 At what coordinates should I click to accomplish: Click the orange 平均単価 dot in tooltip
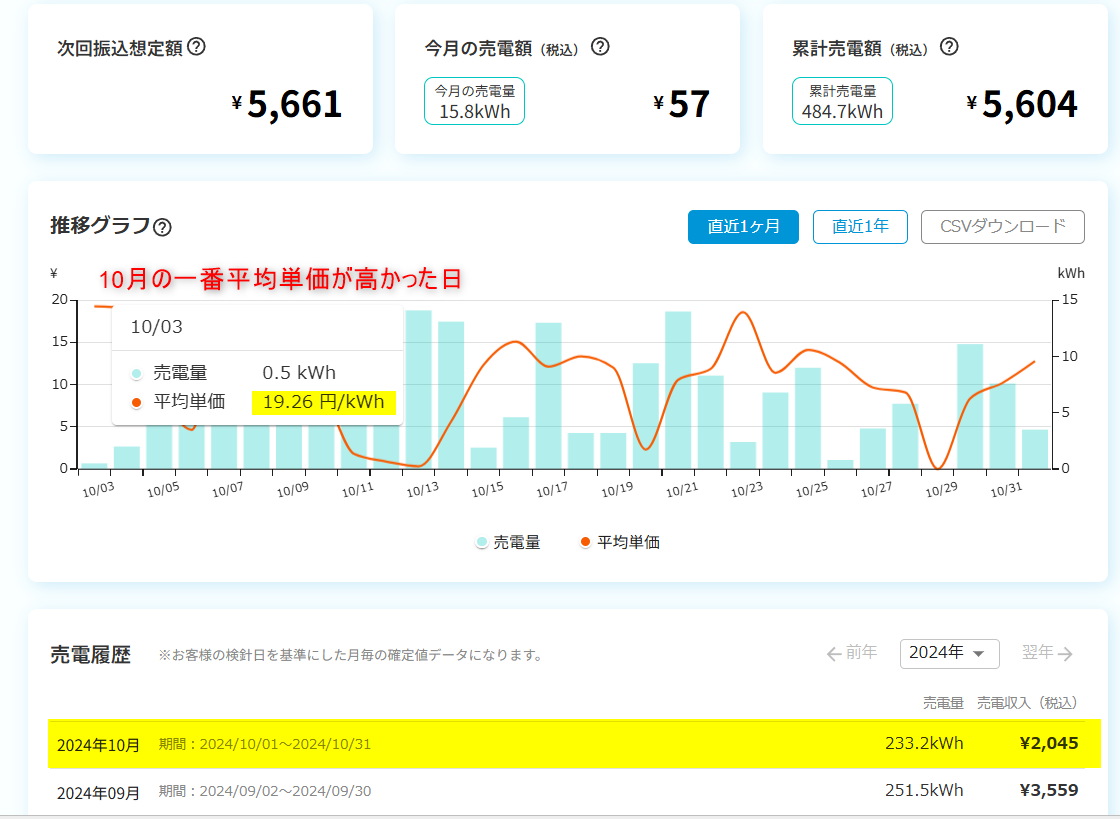[x=137, y=403]
